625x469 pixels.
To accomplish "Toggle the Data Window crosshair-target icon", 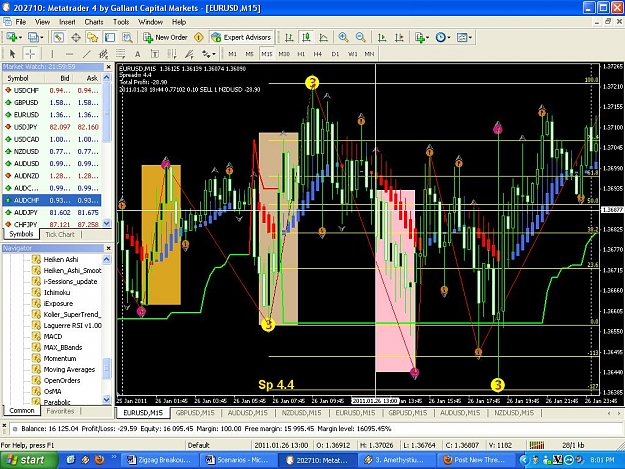I will 76,37.
